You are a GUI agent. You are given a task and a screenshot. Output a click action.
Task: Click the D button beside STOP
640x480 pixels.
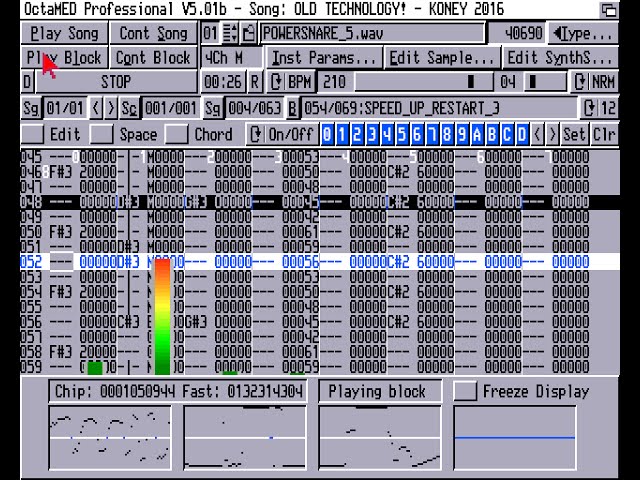coord(27,82)
